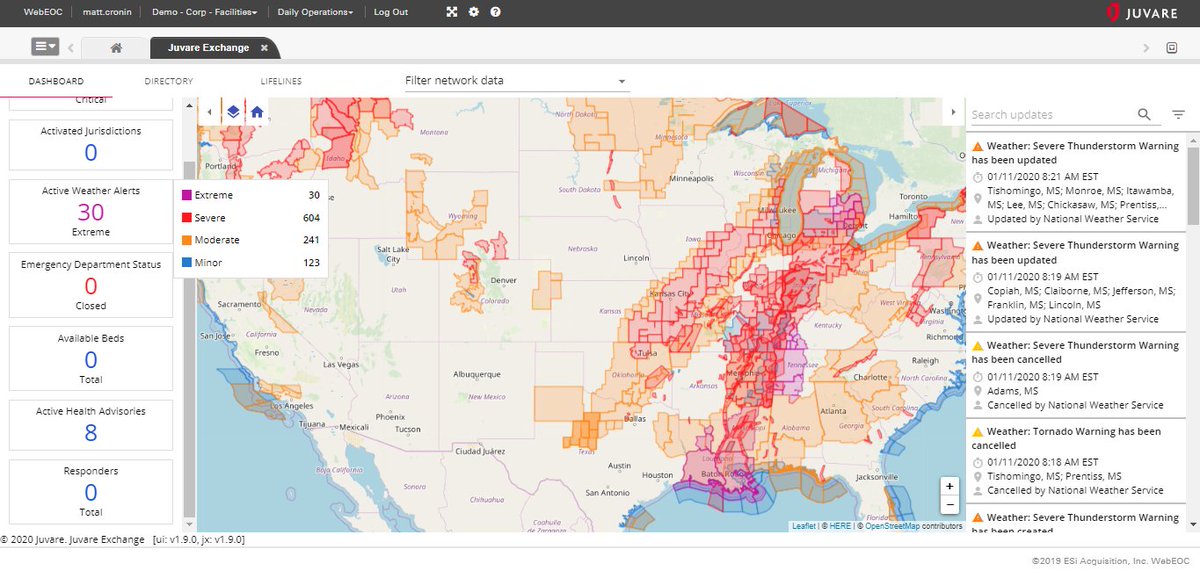Close the Juvare Exchange tab

[264, 47]
